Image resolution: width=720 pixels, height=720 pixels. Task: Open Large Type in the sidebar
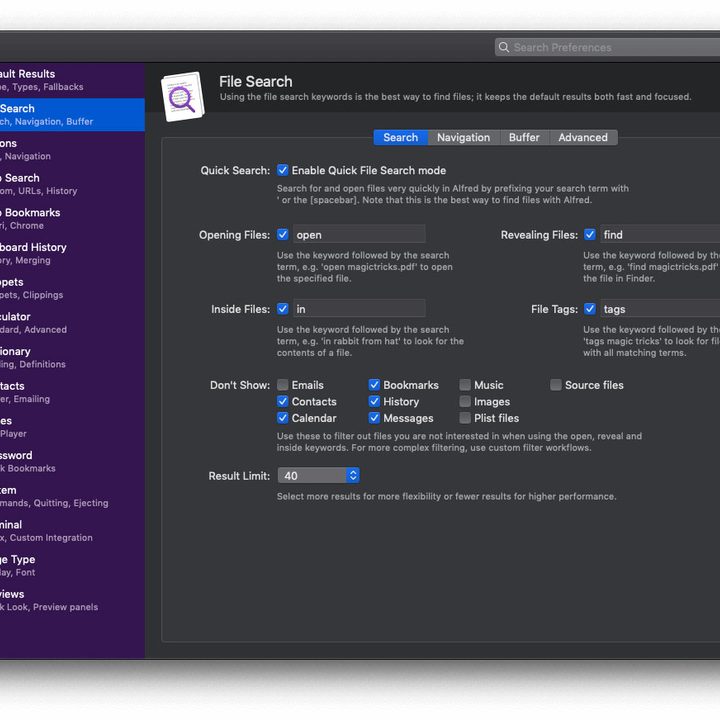pos(72,565)
